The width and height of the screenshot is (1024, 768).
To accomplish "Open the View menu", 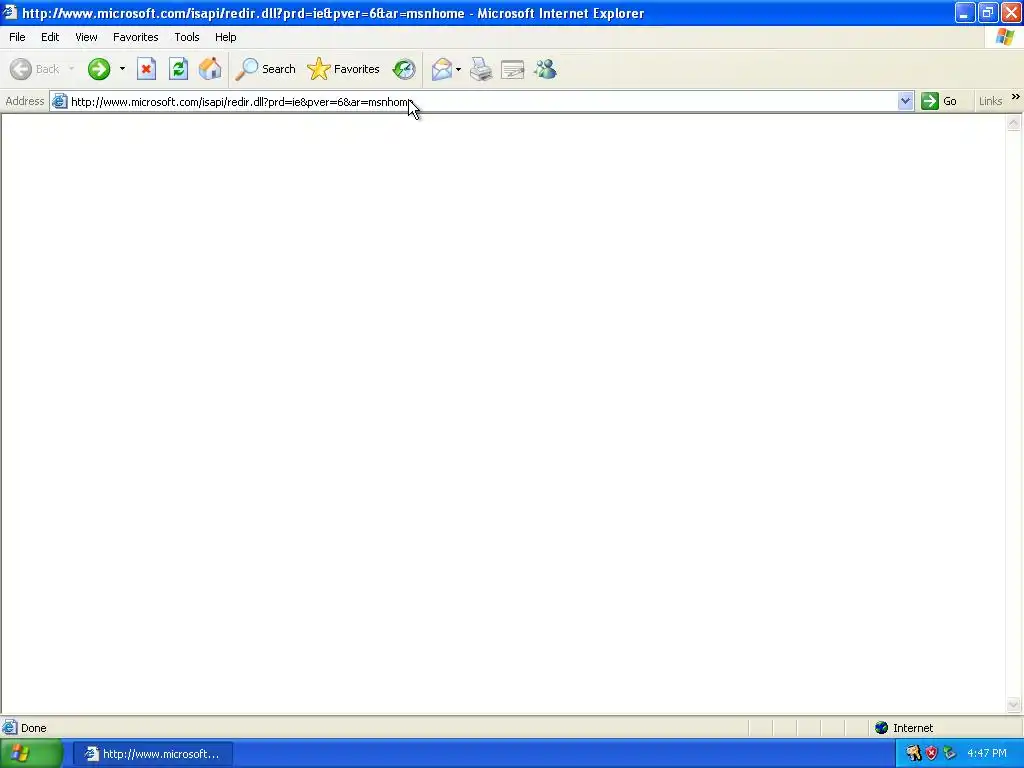I will [x=86, y=37].
